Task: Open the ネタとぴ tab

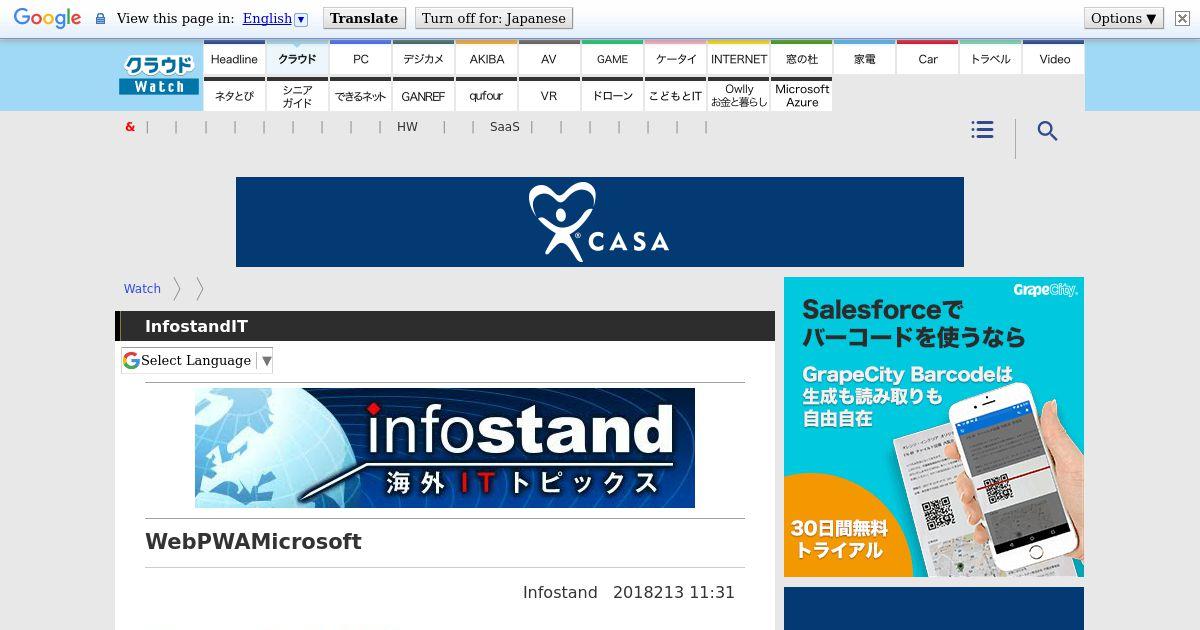Action: [x=234, y=96]
